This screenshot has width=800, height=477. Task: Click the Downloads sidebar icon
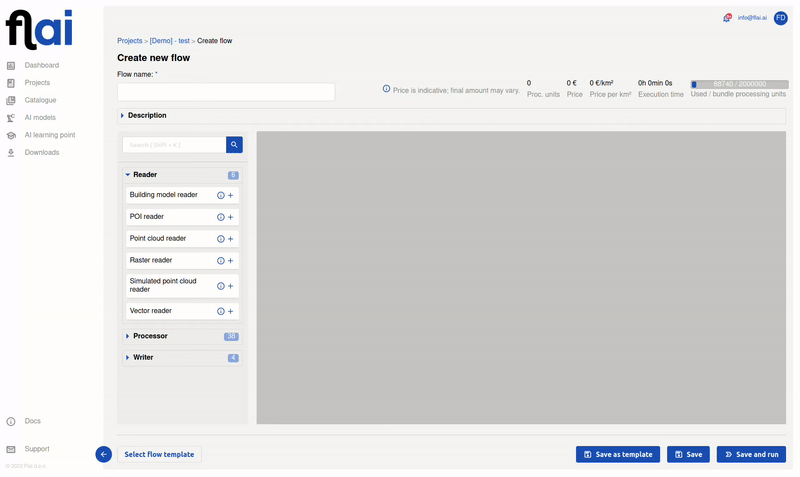(11, 153)
